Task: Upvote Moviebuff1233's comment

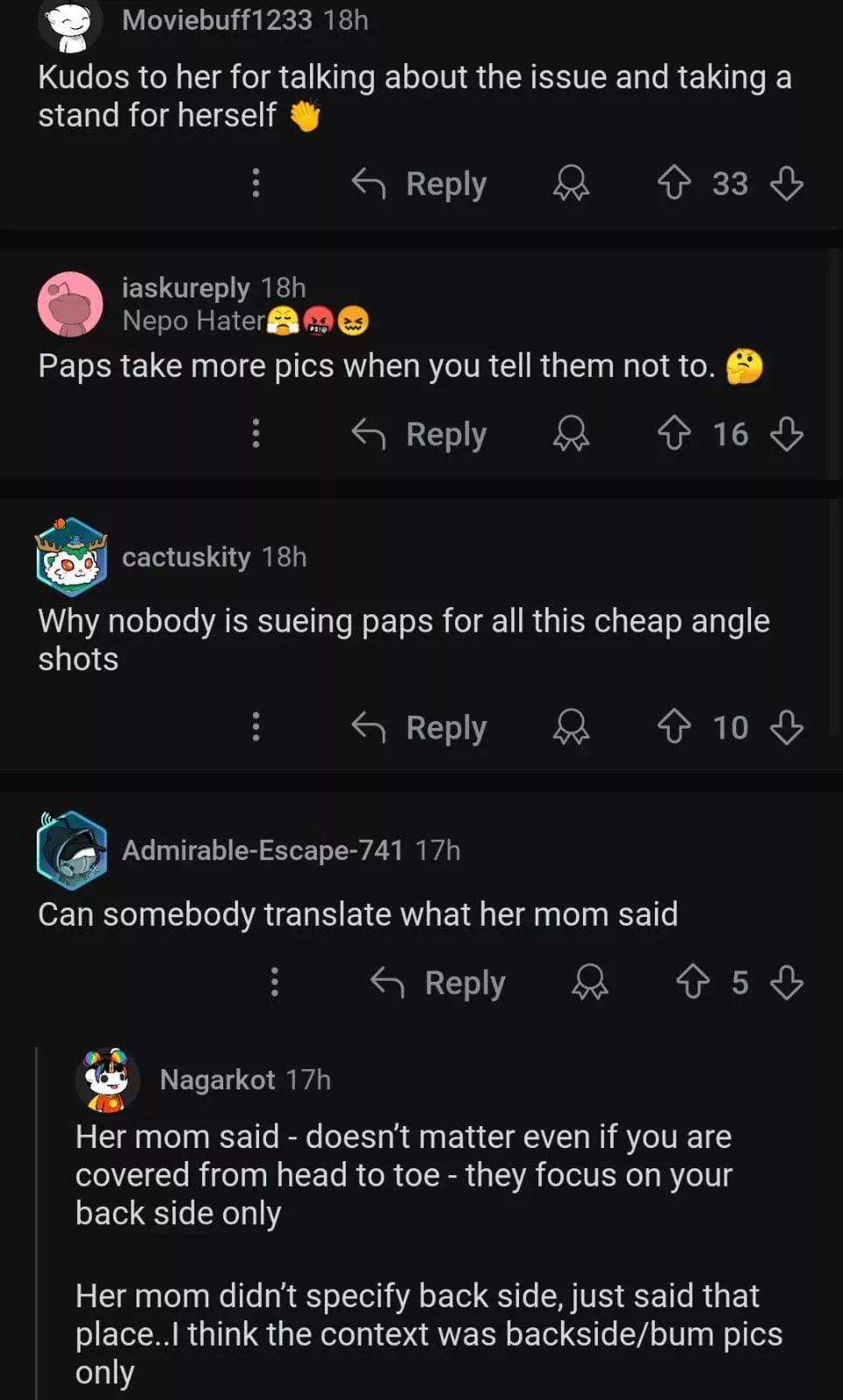Action: click(674, 183)
